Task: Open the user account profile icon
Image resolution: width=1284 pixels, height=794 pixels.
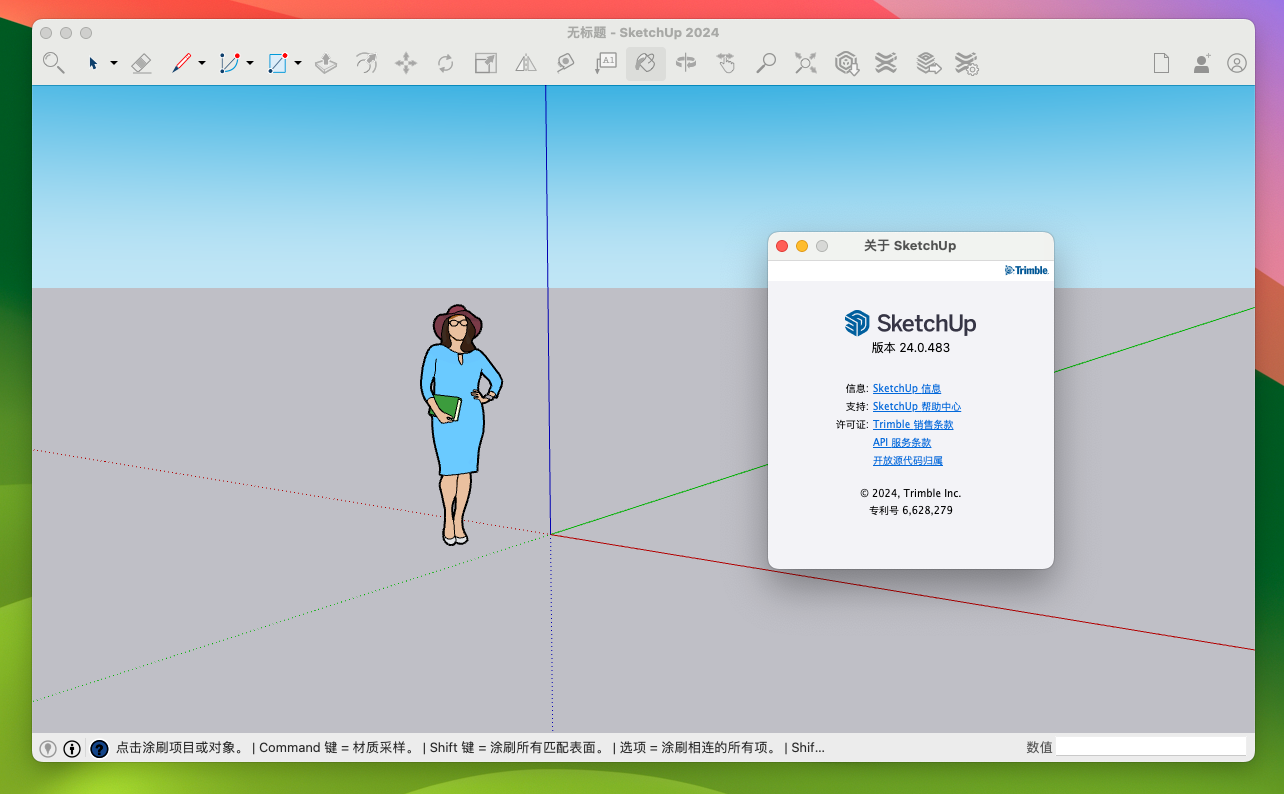Action: coord(1237,63)
